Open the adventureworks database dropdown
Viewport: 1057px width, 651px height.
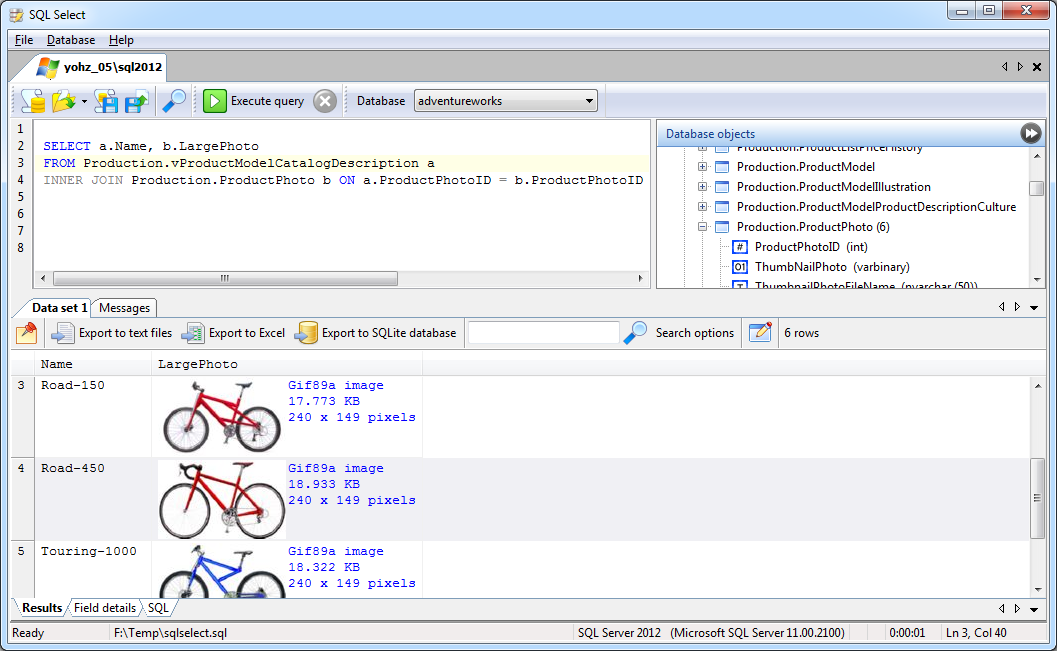click(x=589, y=101)
